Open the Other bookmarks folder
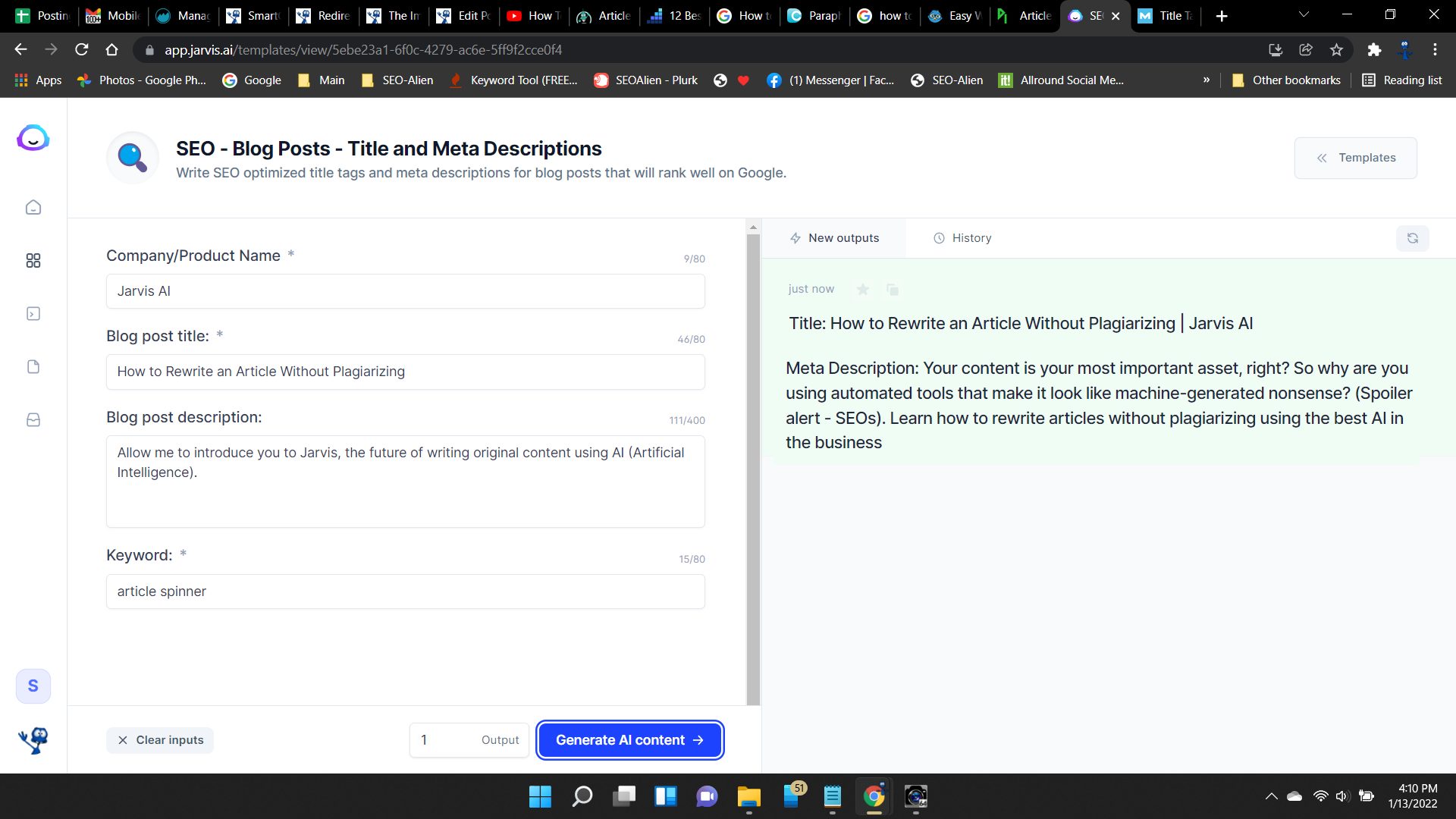The height and width of the screenshot is (819, 1456). click(x=1286, y=80)
